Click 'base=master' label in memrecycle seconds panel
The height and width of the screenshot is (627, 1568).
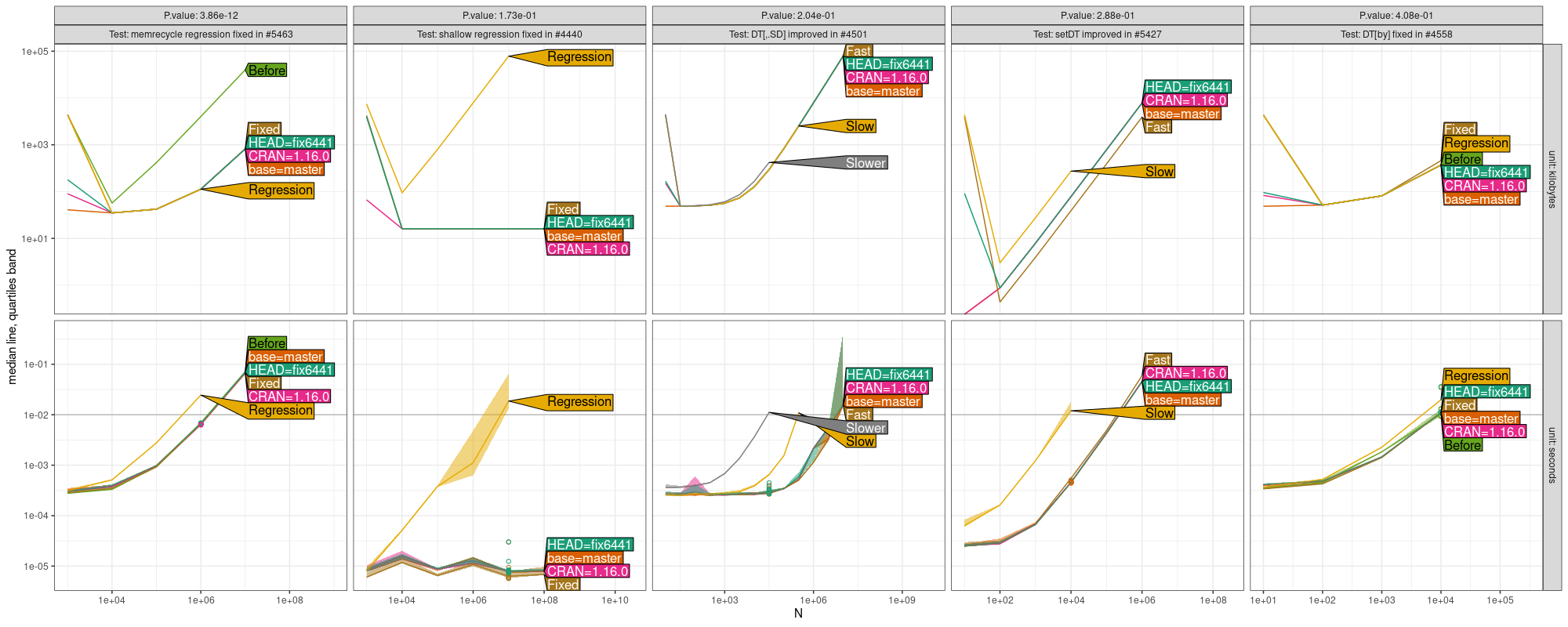[x=285, y=357]
